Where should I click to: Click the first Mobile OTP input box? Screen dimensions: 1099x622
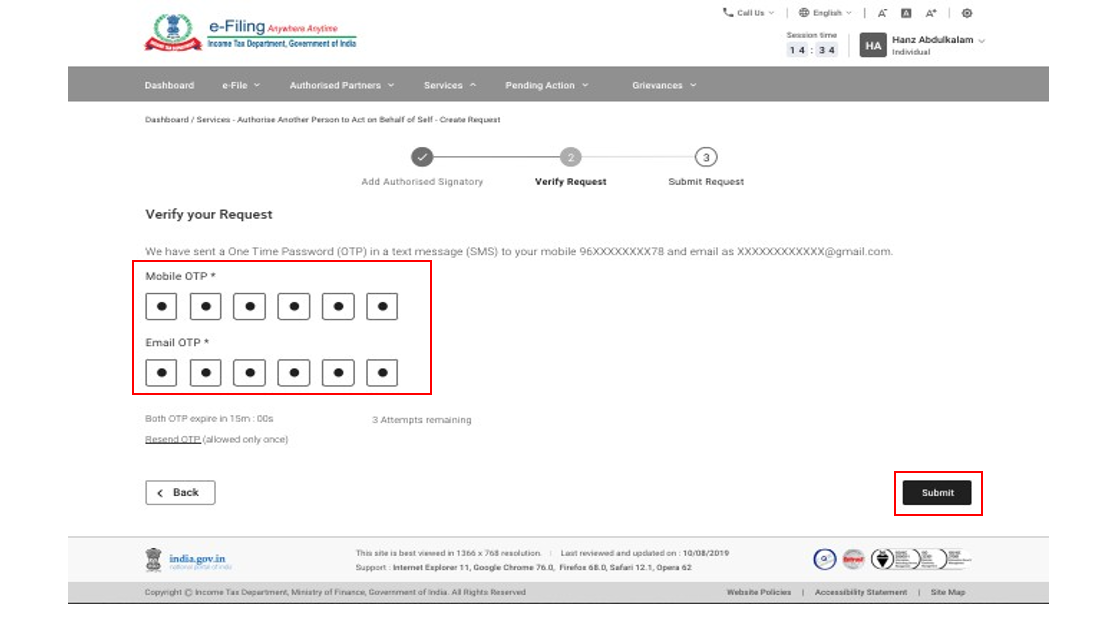(x=161, y=306)
